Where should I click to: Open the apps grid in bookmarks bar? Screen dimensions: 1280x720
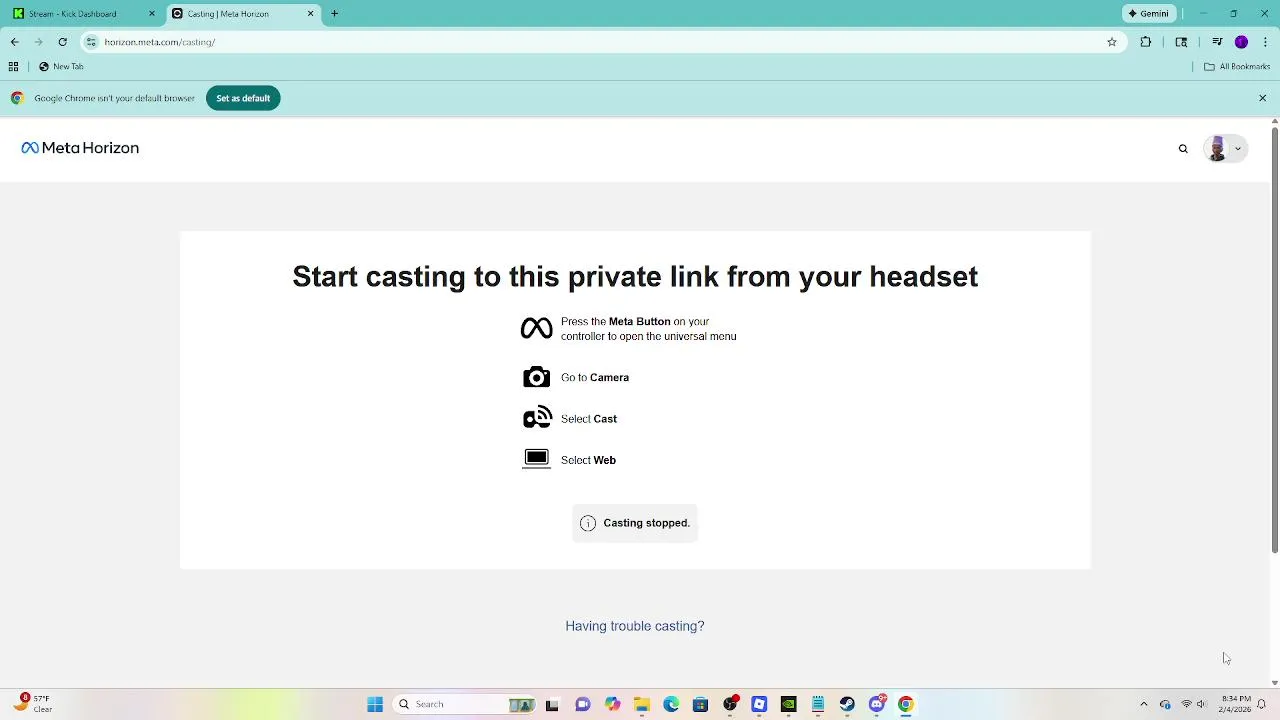[x=13, y=66]
